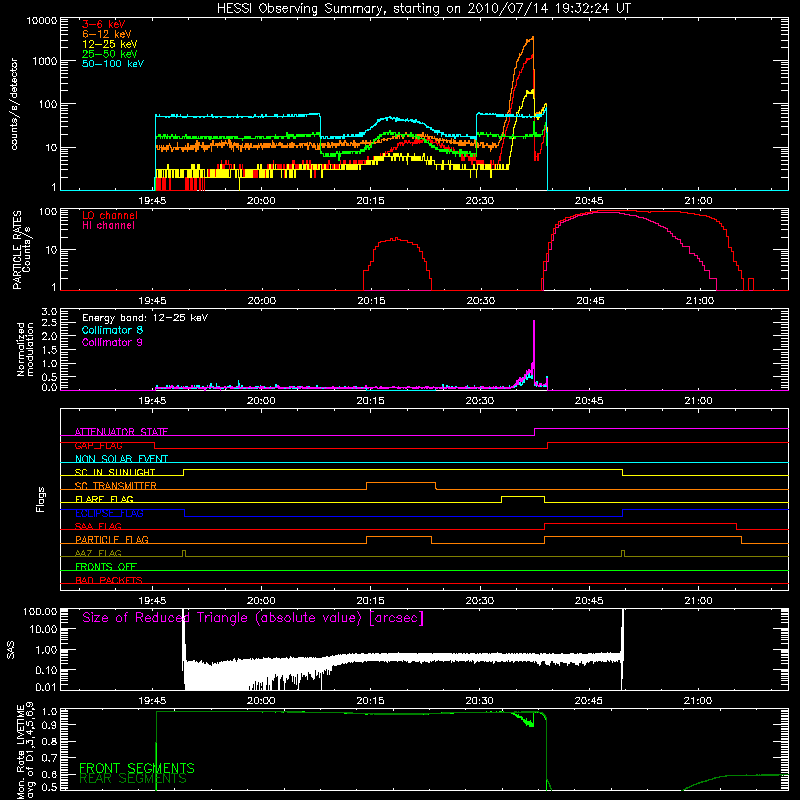Click the SAA_FLAG label
Viewport: 800px width, 800px height.
[x=98, y=526]
